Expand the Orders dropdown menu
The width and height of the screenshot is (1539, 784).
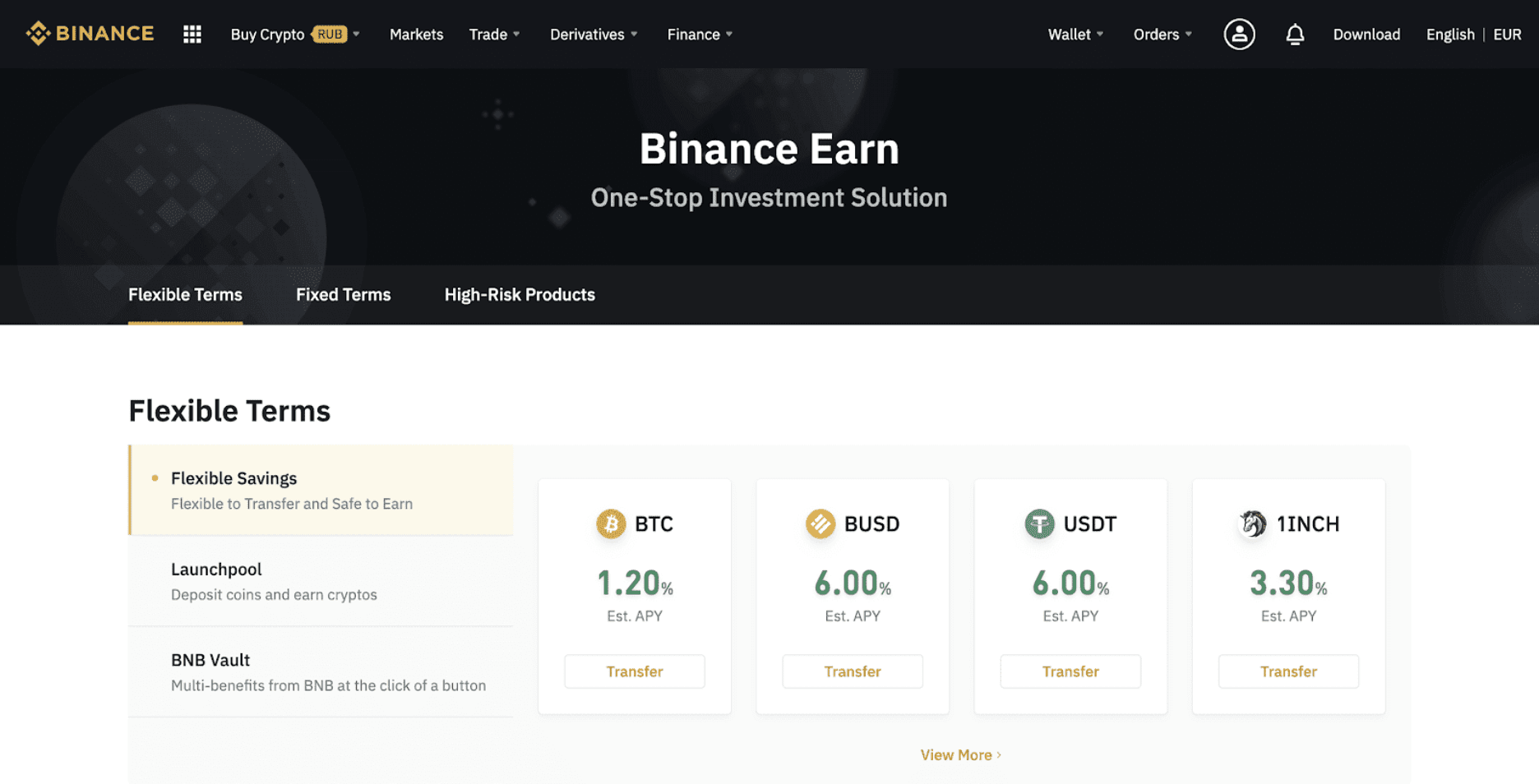(1162, 34)
